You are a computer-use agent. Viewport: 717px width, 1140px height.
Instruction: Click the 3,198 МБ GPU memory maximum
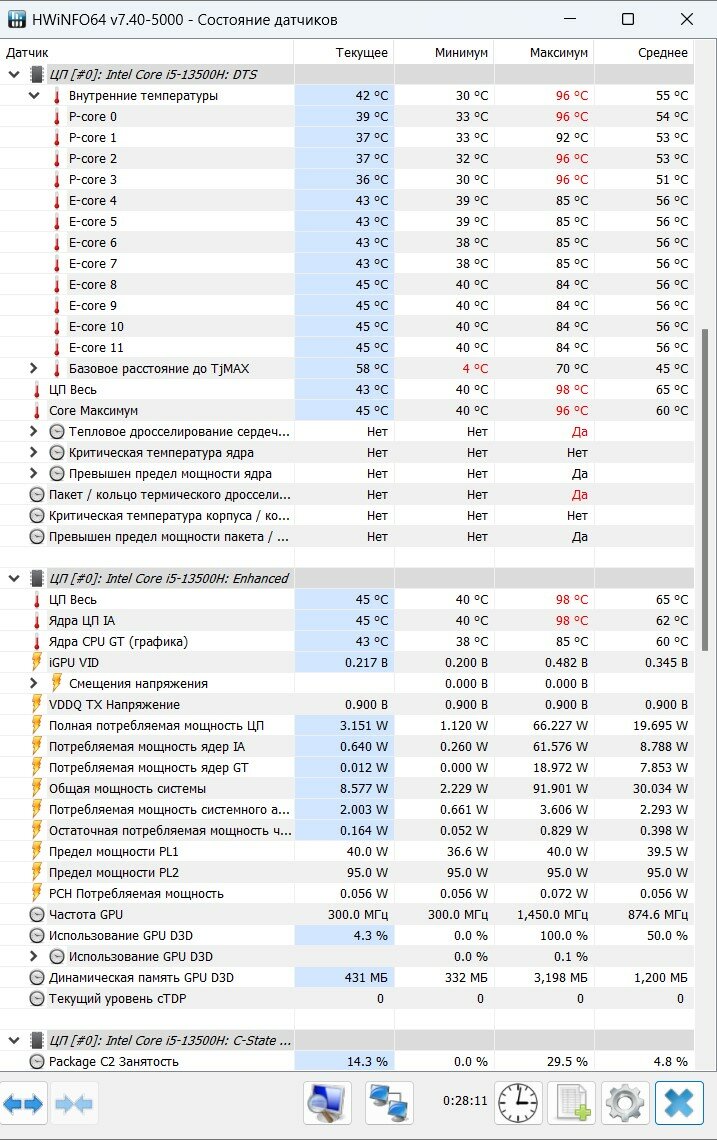point(561,978)
